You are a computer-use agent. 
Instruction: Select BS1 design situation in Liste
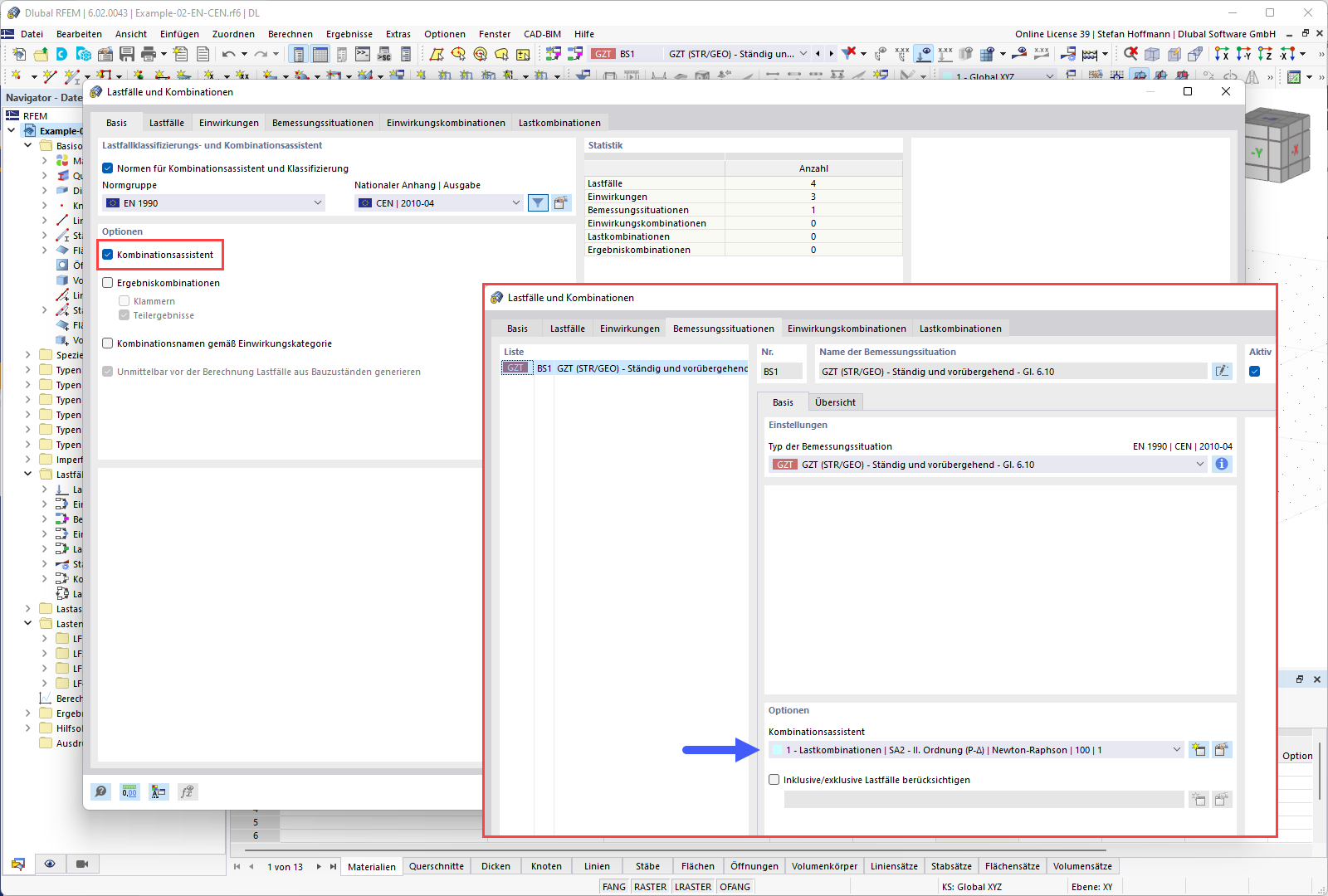click(625, 368)
